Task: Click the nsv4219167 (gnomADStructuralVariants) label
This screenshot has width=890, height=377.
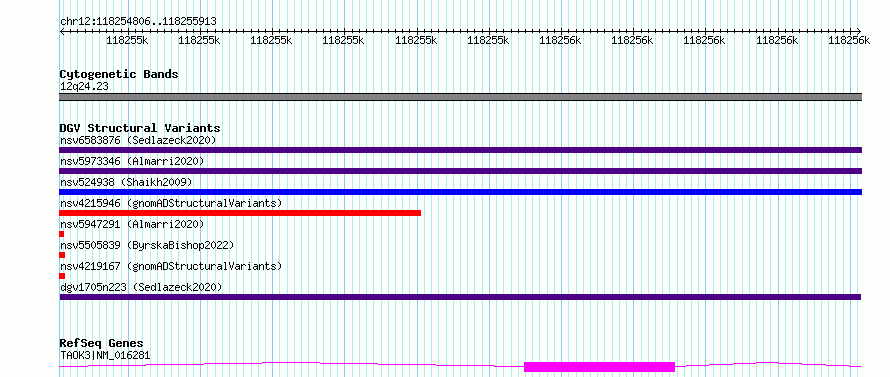Action: 171,266
